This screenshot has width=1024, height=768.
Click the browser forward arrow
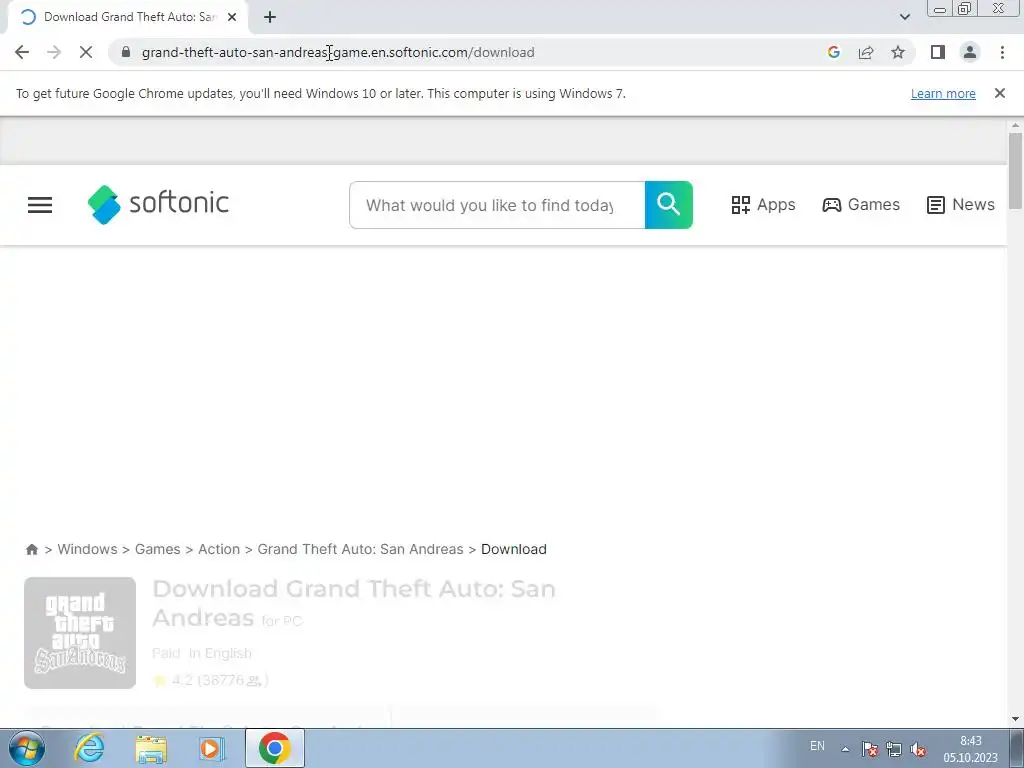pos(54,52)
